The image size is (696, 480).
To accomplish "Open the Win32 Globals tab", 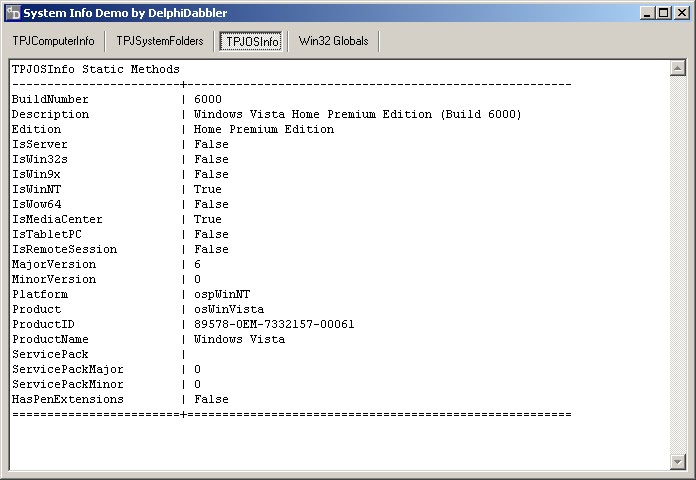I will tap(333, 41).
